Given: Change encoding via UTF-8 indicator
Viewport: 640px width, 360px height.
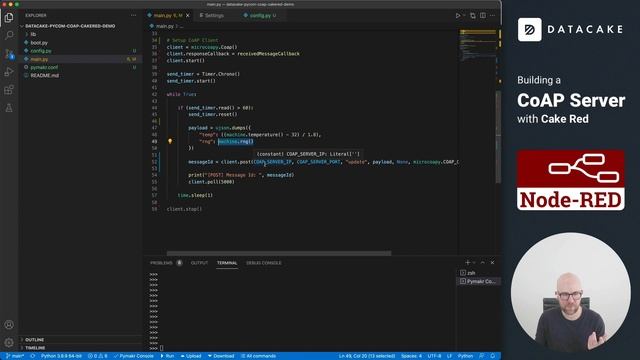Looking at the screenshot, I should [434, 356].
